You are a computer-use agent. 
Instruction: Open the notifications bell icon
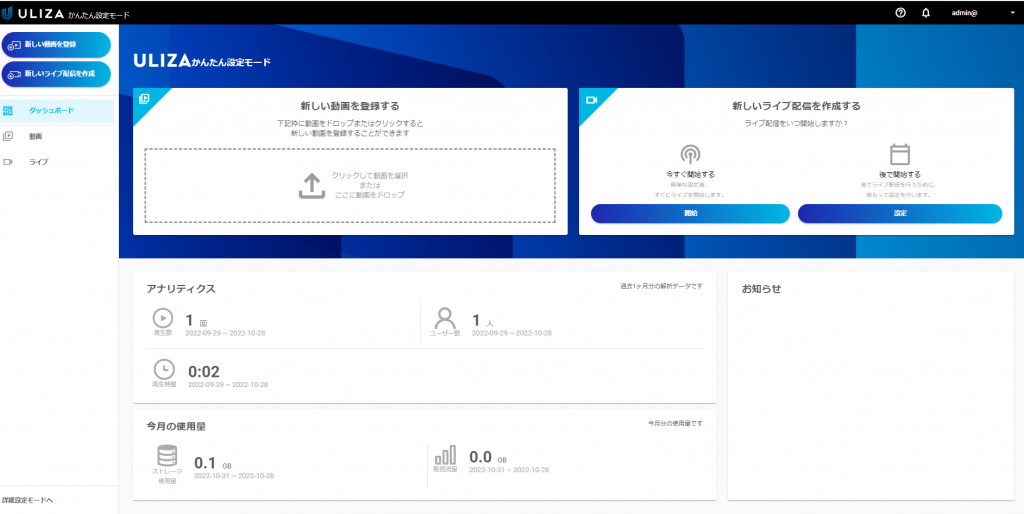pos(925,12)
